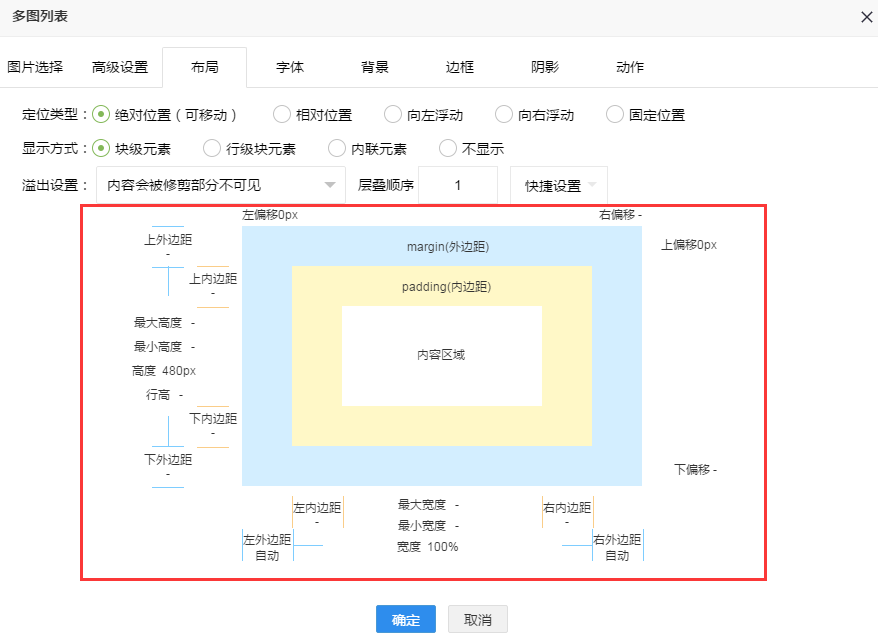This screenshot has height=638, width=878.
Task: Set display mode to 内联元素
Action: 338,149
